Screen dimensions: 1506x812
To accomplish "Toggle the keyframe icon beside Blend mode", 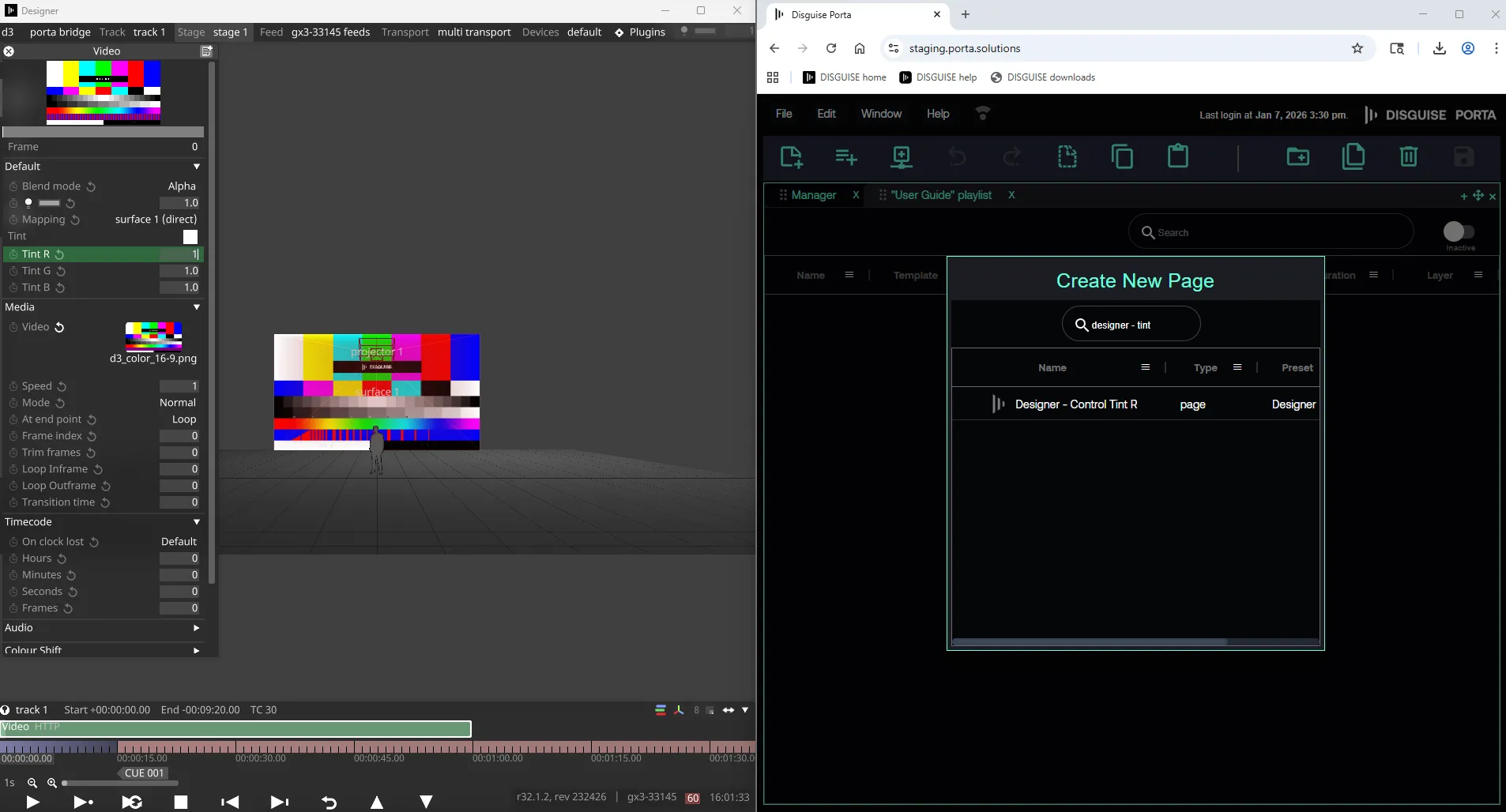I will tap(13, 186).
